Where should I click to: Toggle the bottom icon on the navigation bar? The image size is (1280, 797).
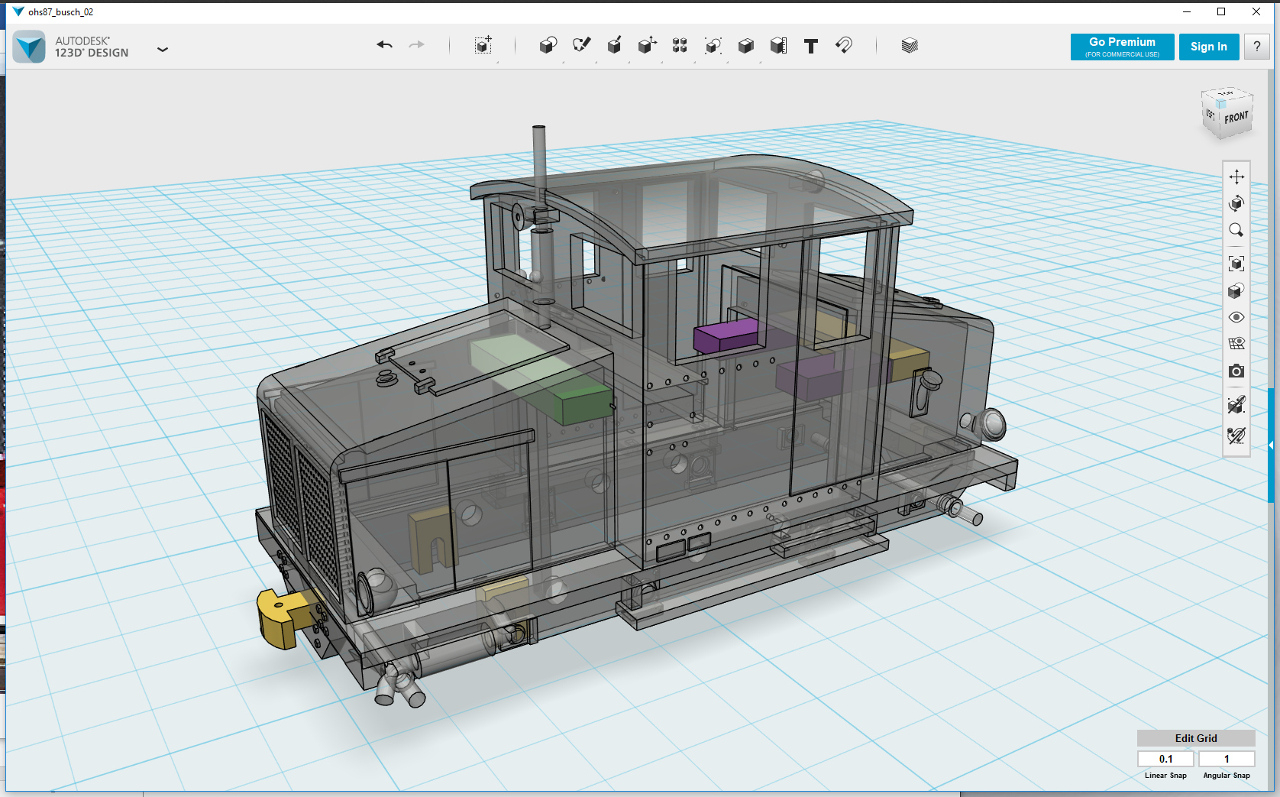pos(1237,435)
